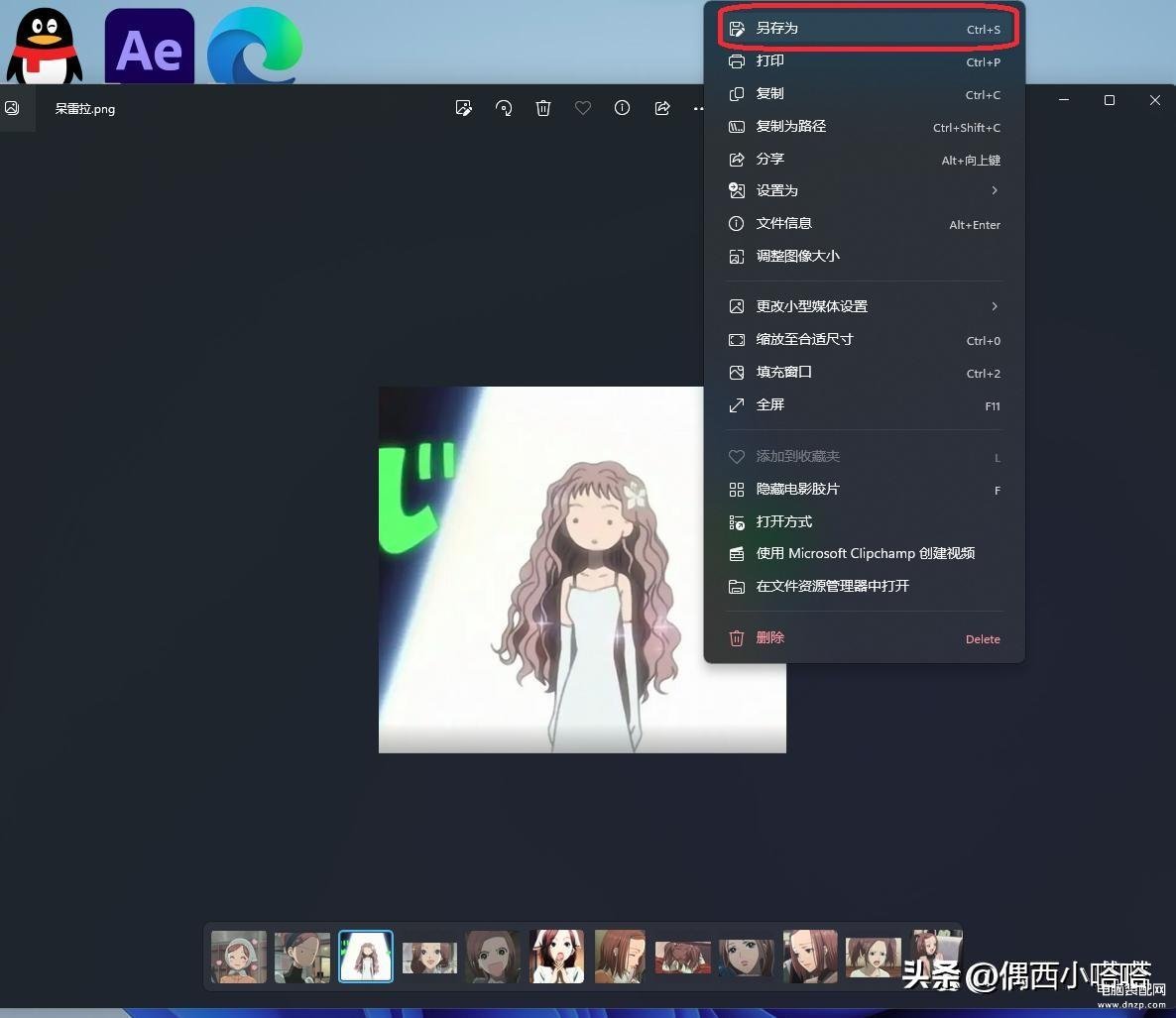Minimize the Photos window
This screenshot has height=1018, width=1176.
tap(1064, 100)
